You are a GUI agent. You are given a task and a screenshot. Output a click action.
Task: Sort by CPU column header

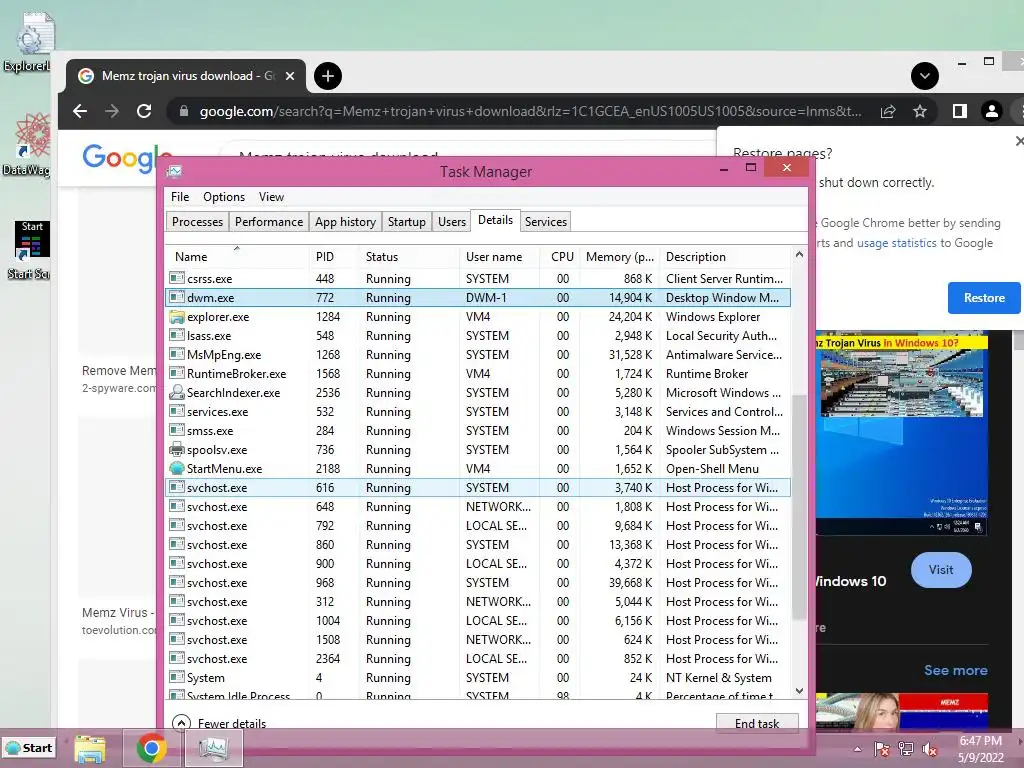tap(562, 257)
